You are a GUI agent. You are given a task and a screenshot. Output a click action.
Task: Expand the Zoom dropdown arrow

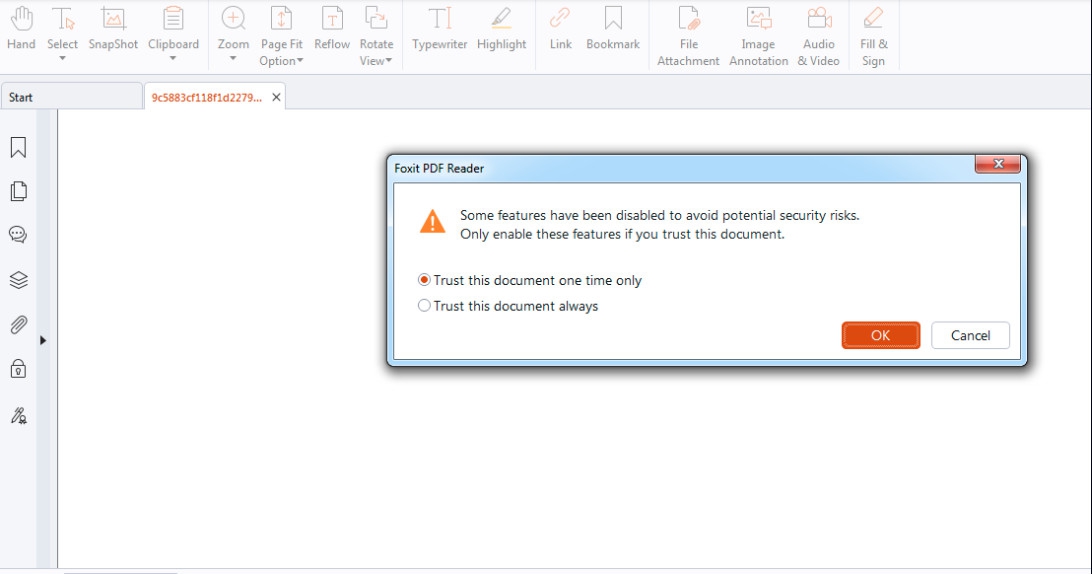point(233,59)
